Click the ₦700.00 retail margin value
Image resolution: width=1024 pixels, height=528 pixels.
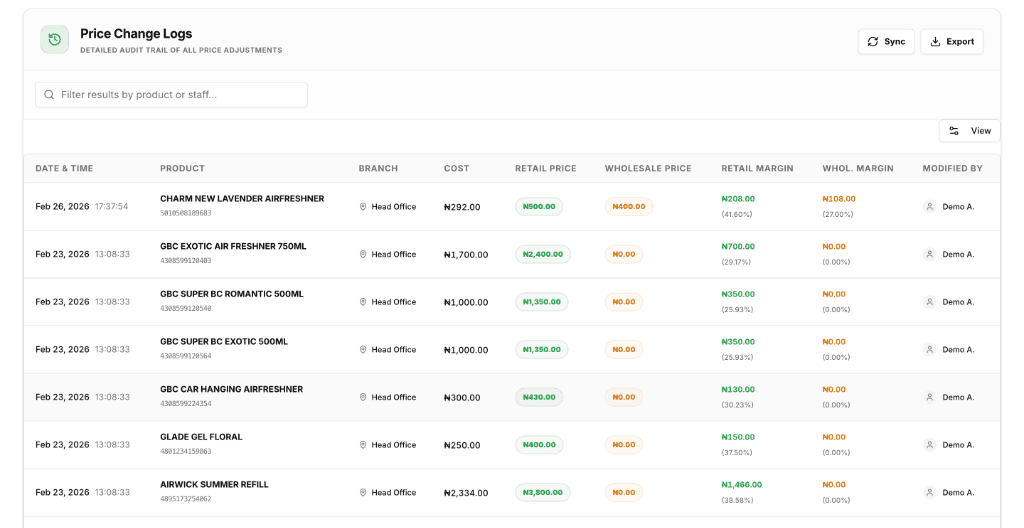738,246
